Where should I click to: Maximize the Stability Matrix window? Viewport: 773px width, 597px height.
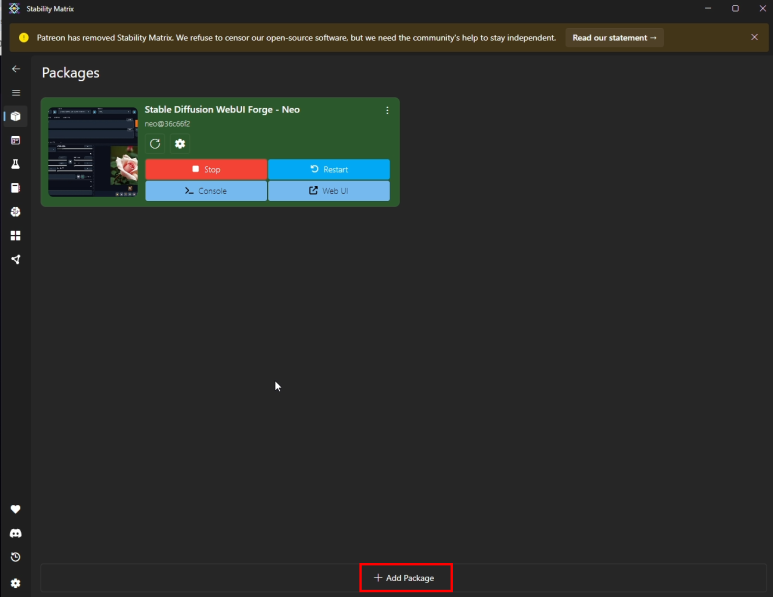click(735, 8)
